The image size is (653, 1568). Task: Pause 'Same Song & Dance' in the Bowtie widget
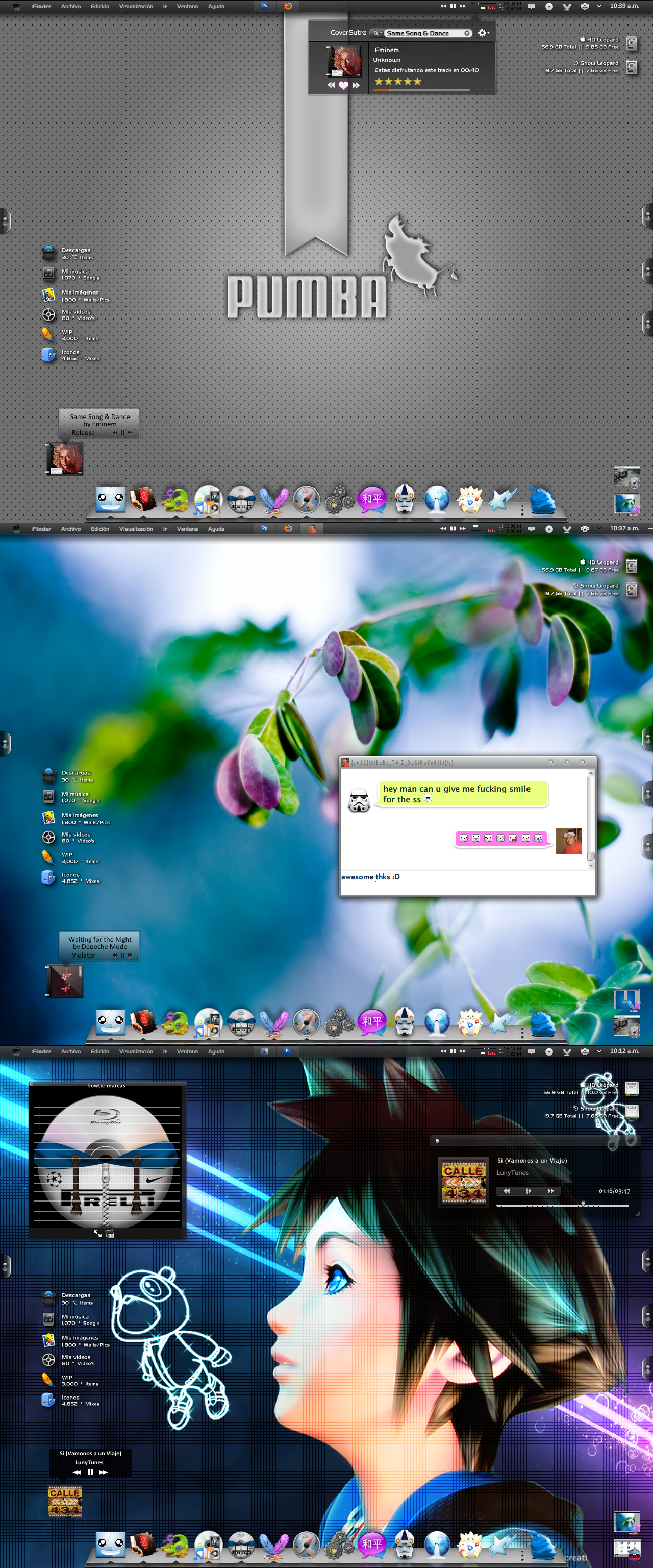tap(122, 433)
